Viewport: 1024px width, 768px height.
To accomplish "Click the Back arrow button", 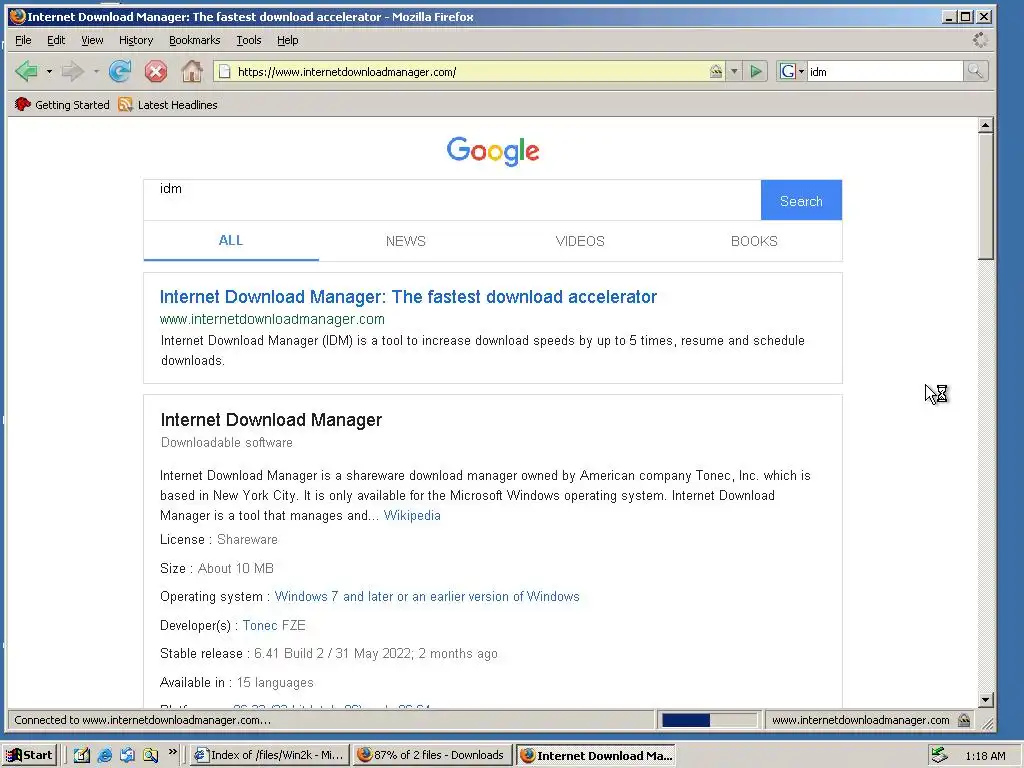I will [x=27, y=71].
